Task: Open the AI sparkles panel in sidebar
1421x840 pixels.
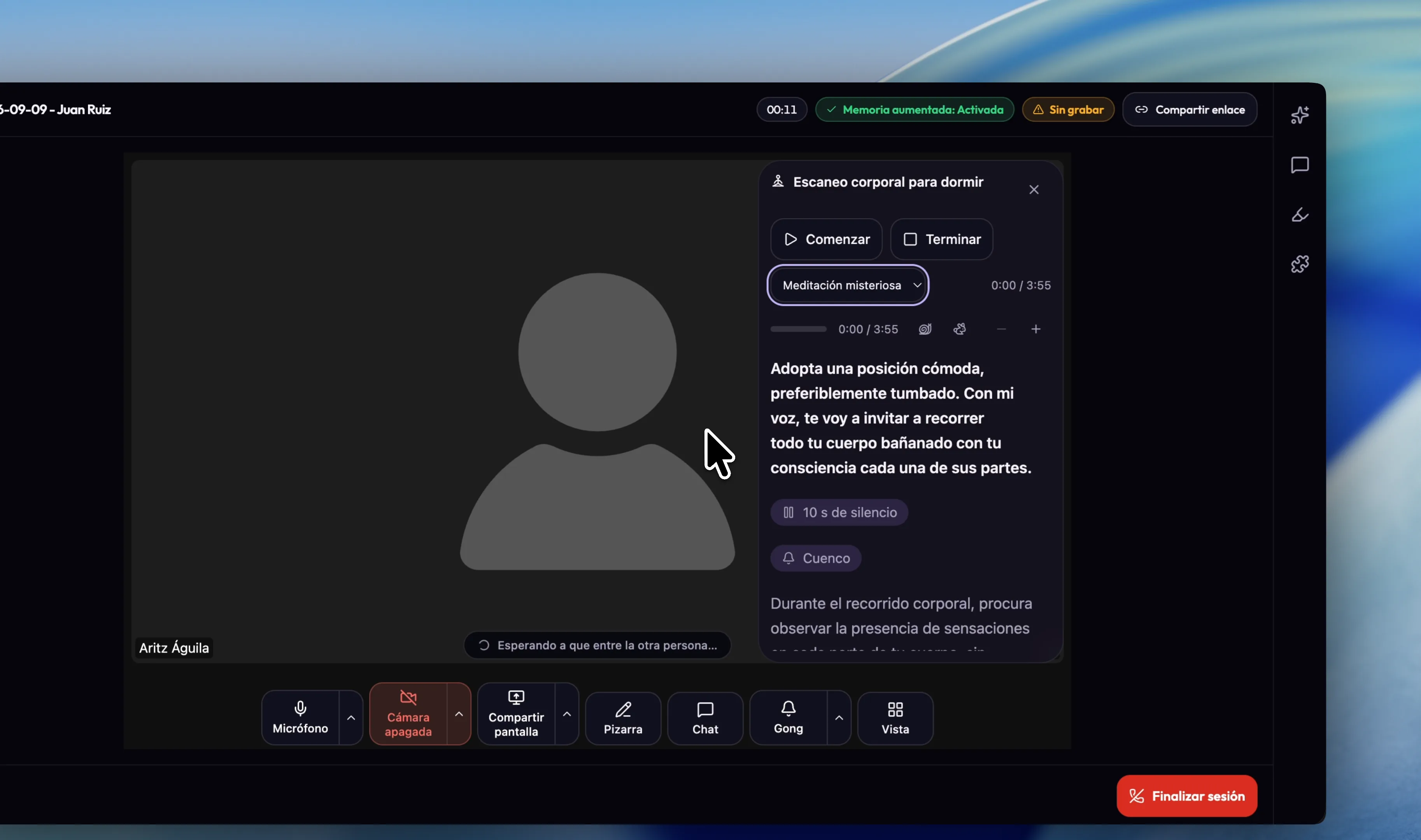Action: pos(1300,115)
